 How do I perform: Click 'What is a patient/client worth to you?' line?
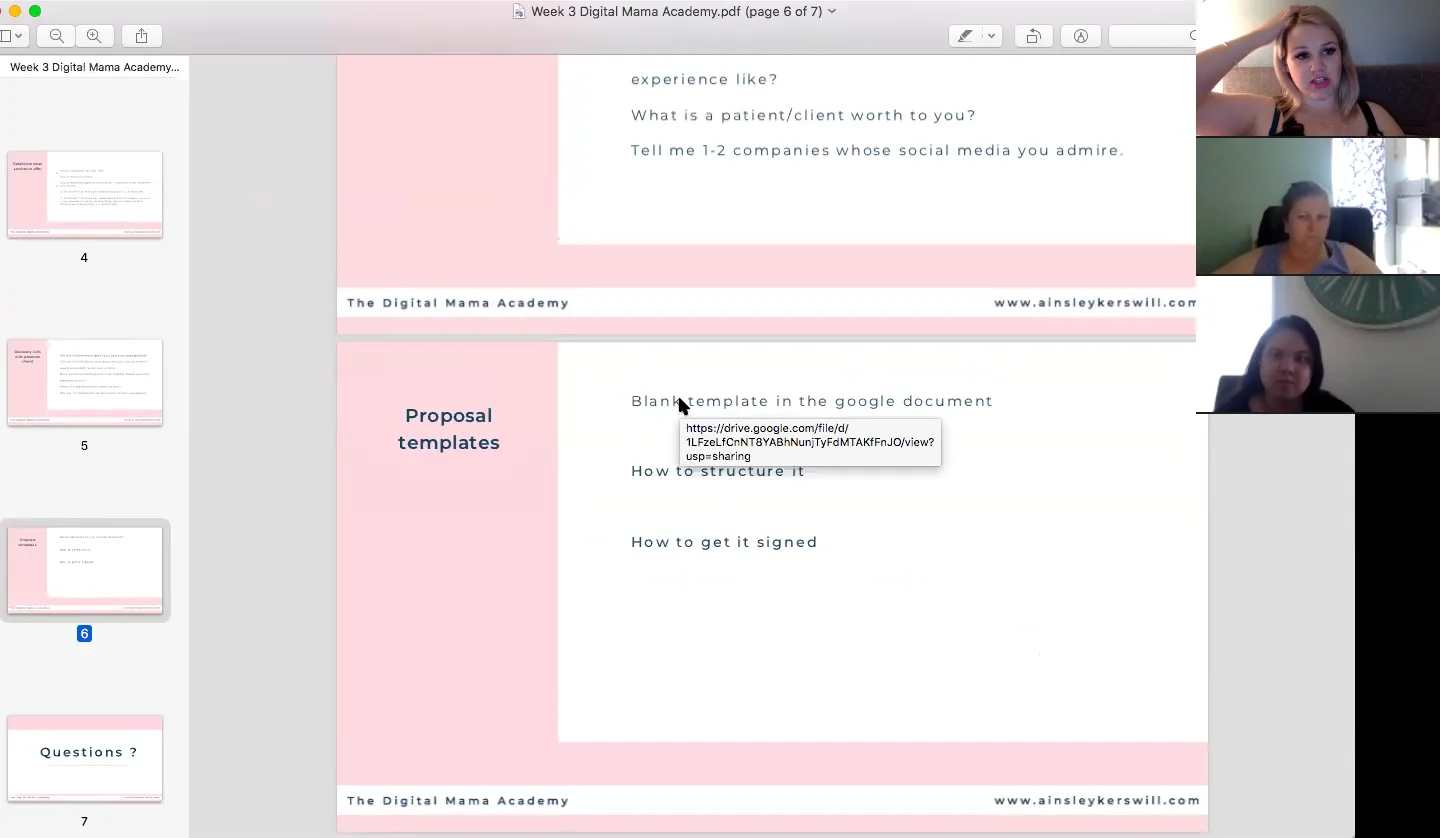coord(803,115)
